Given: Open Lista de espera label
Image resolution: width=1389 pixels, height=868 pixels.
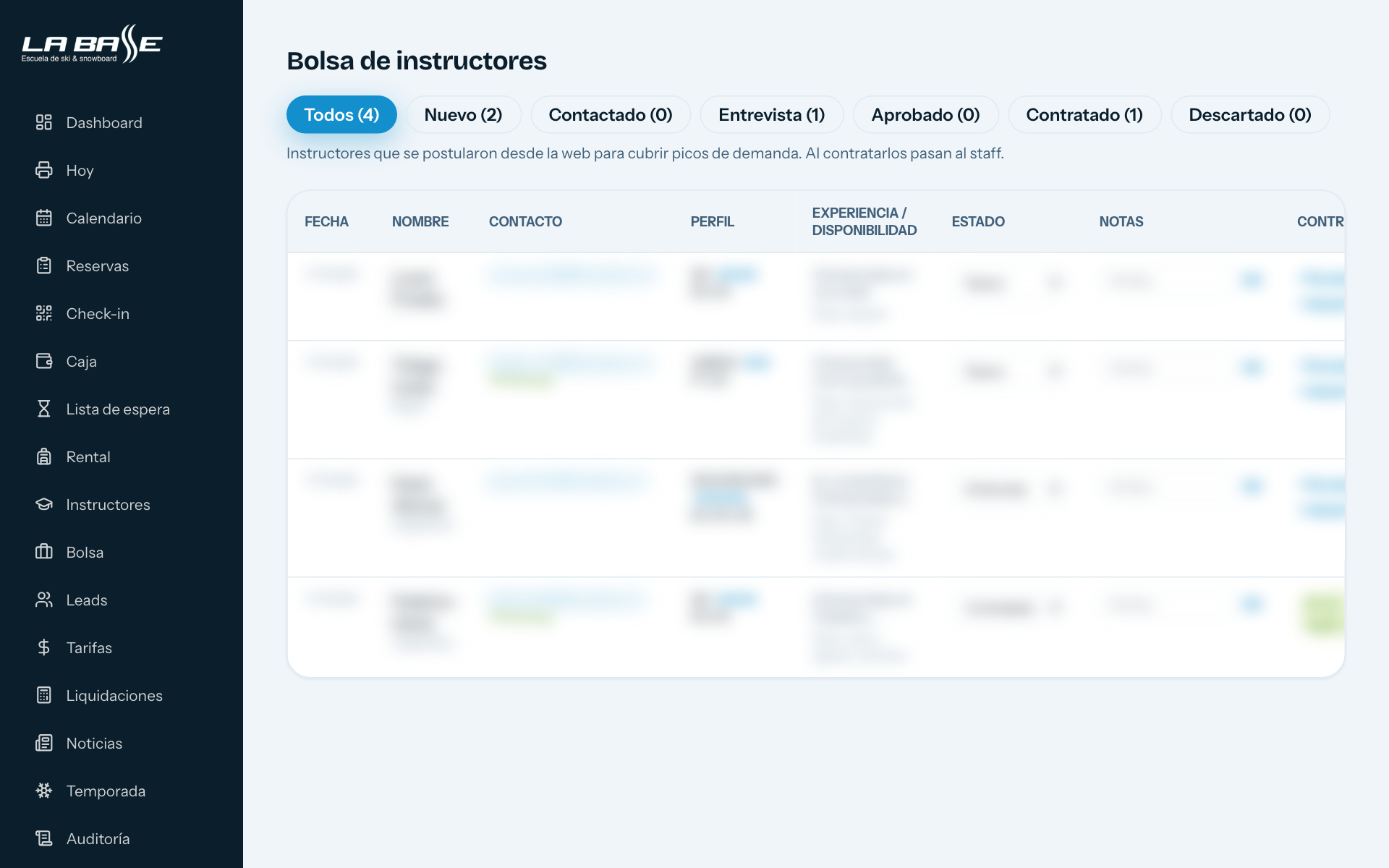Looking at the screenshot, I should pos(118,409).
